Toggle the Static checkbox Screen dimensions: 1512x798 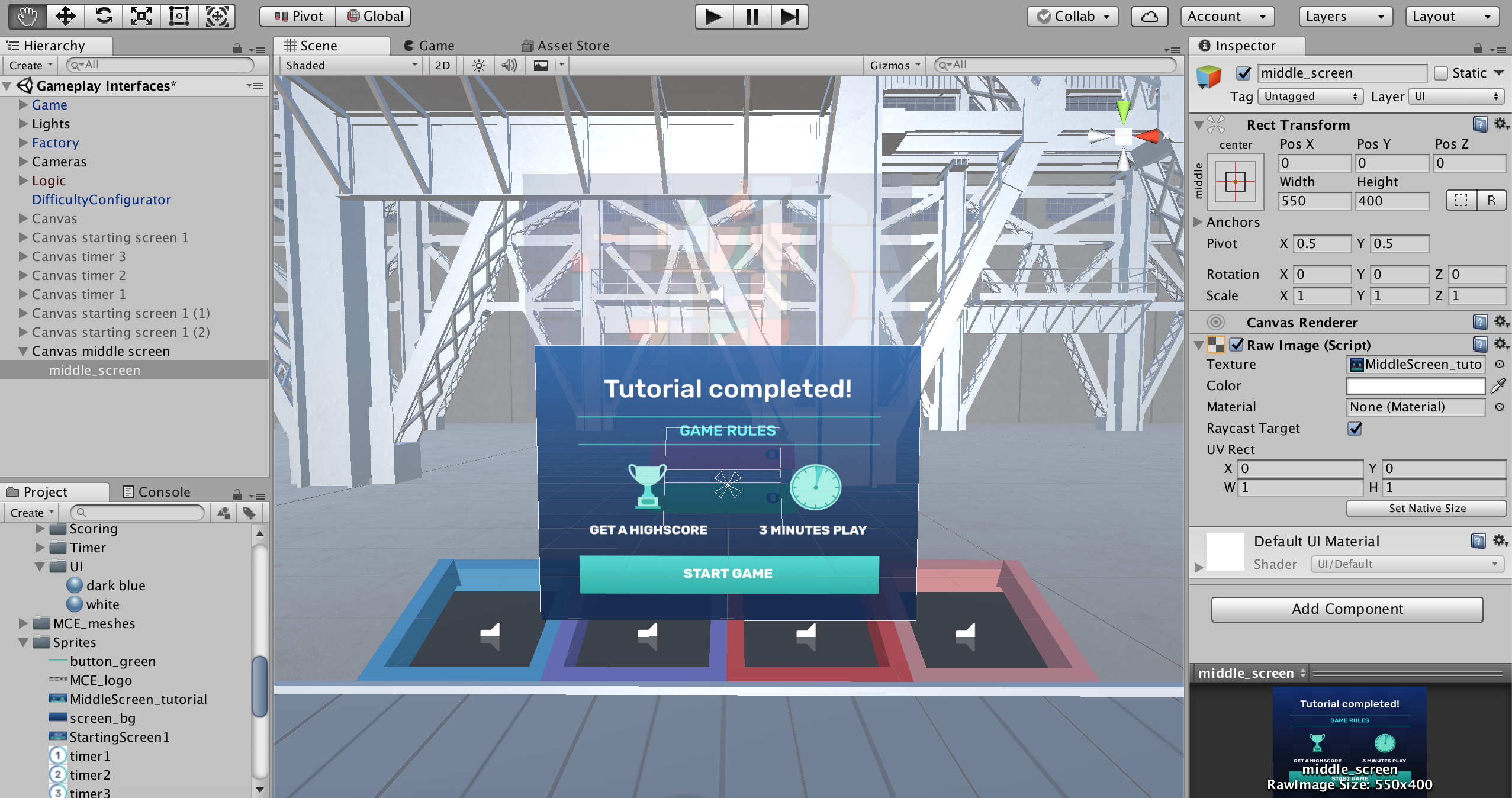click(1441, 73)
